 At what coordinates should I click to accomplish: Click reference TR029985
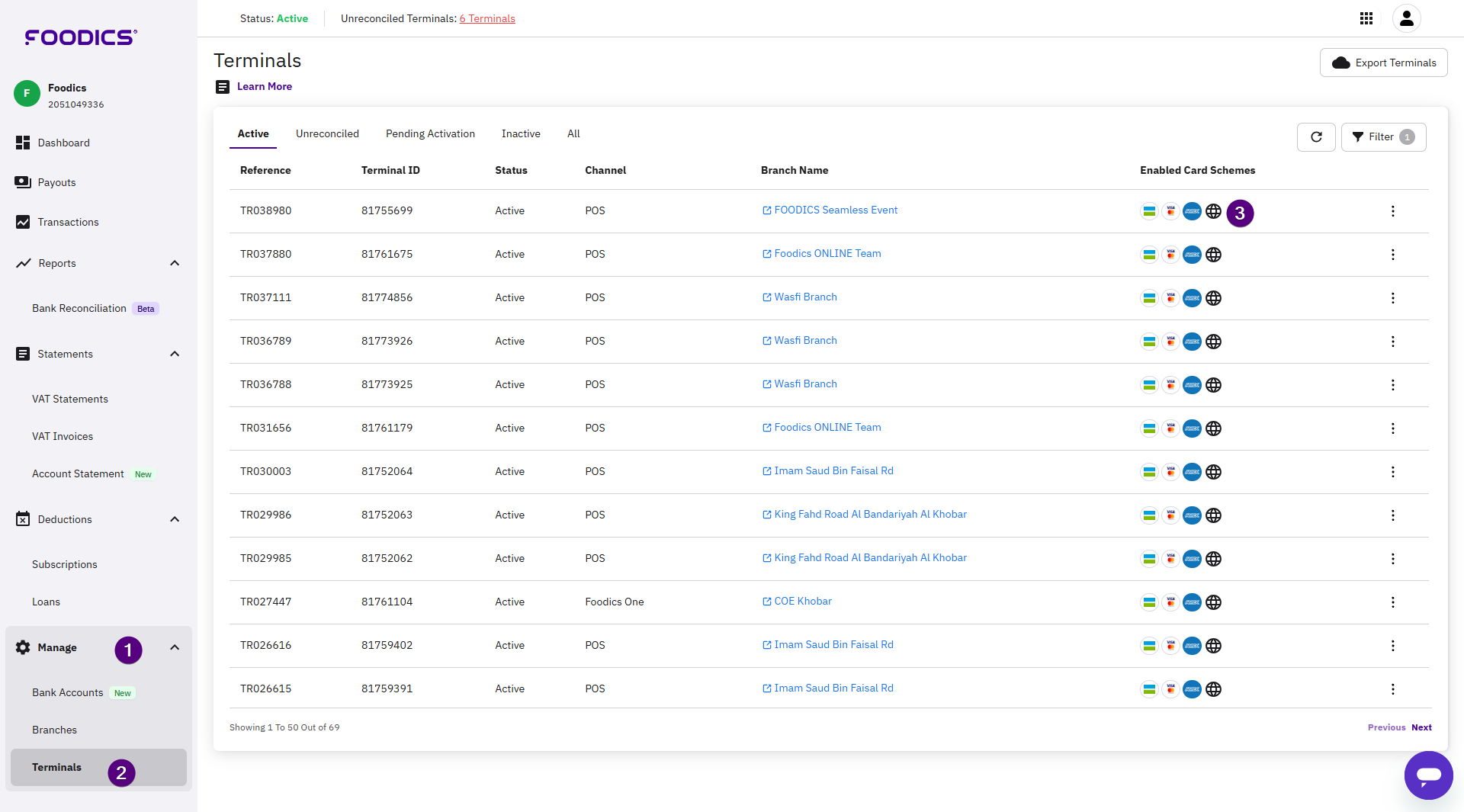coord(265,558)
